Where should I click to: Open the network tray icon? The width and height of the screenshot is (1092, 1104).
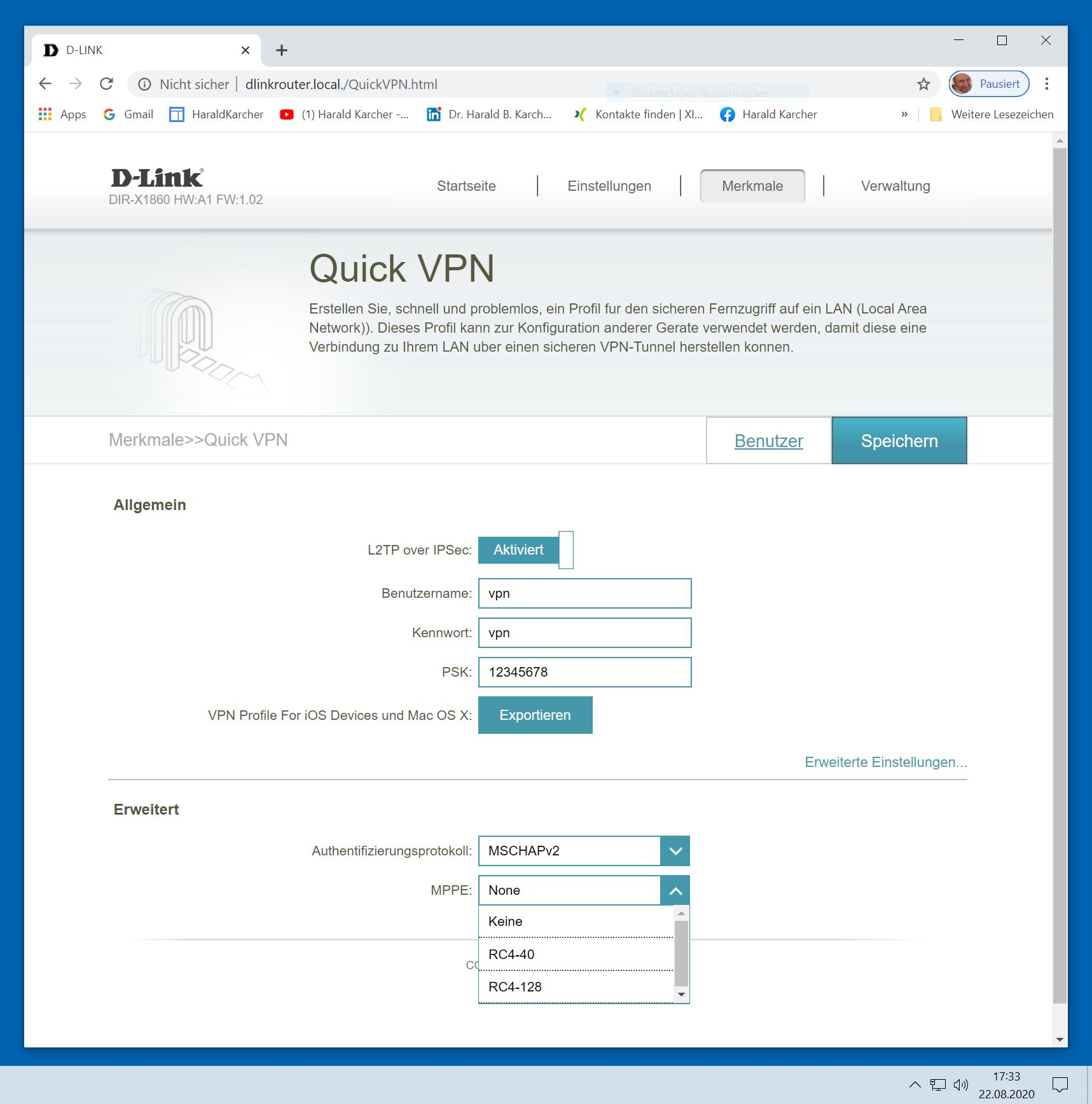938,1084
